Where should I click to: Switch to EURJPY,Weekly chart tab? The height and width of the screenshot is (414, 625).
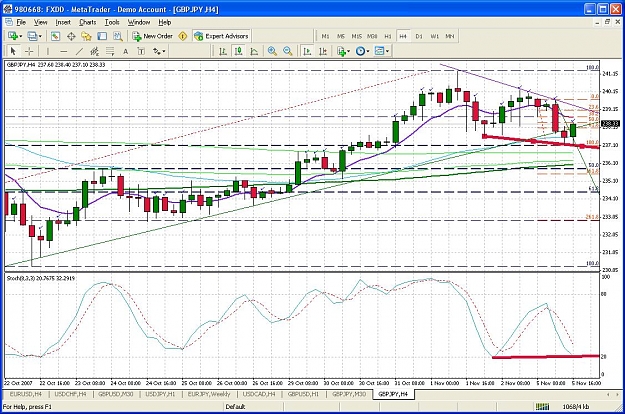click(x=209, y=394)
